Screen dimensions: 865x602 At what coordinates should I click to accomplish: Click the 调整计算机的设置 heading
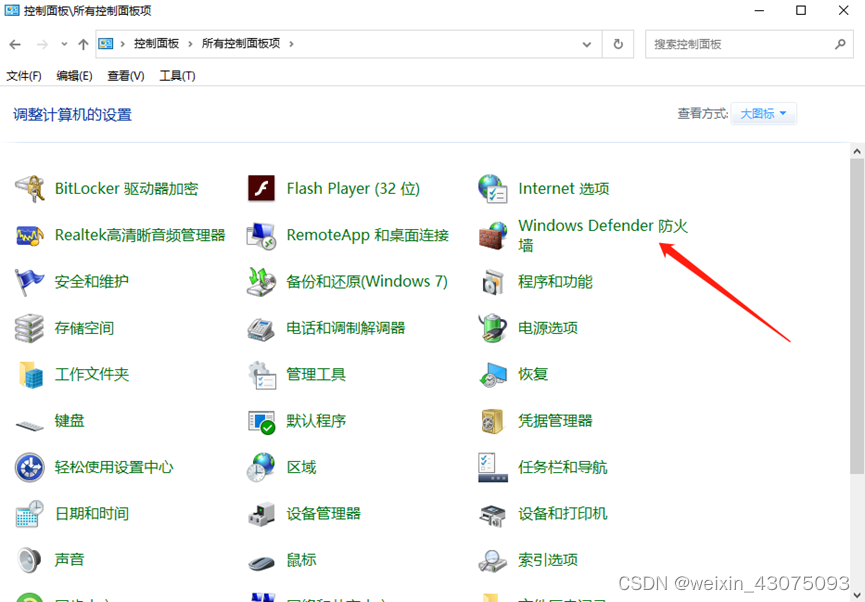(72, 115)
